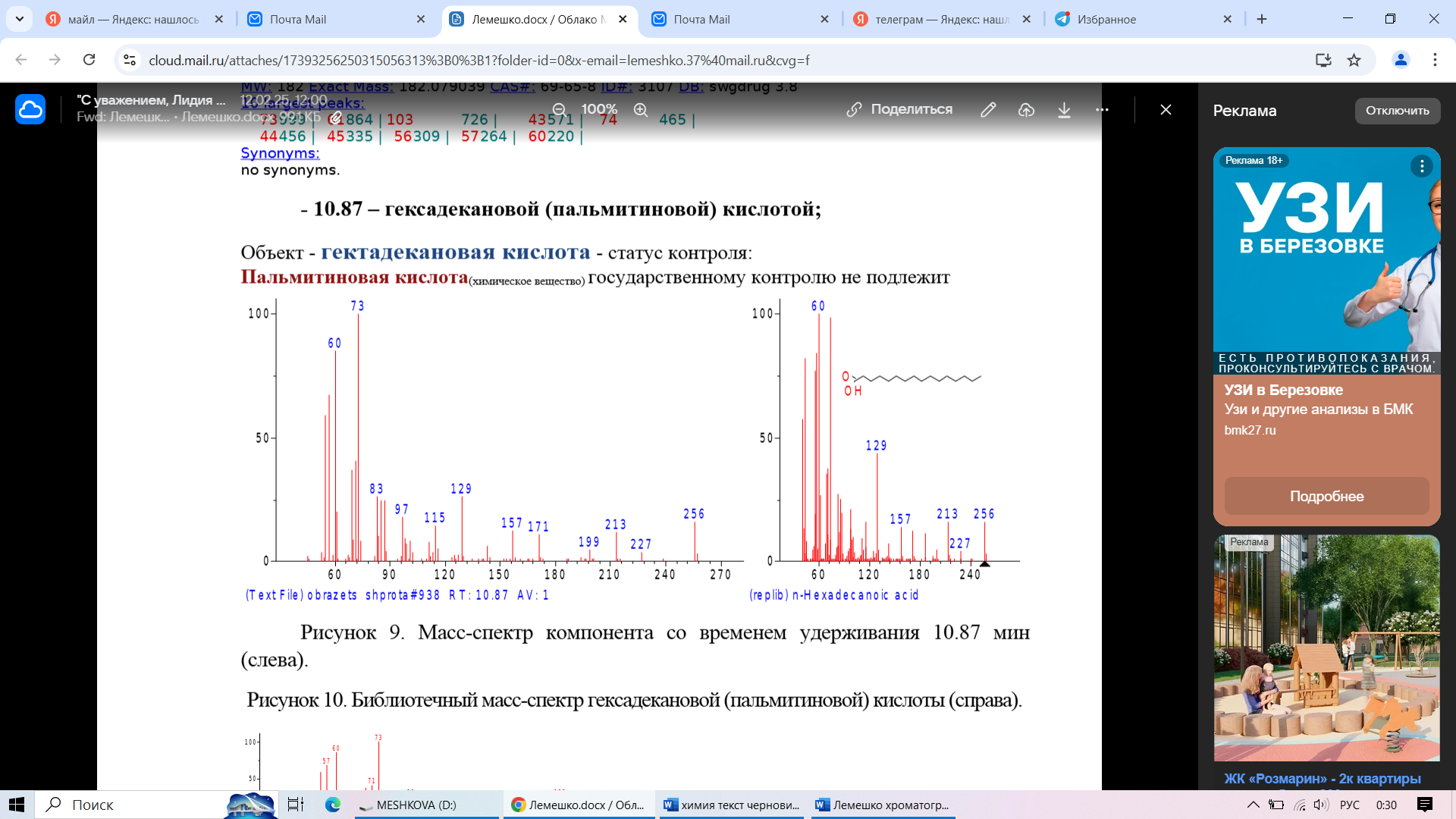View site information icon in address bar

pos(130,60)
